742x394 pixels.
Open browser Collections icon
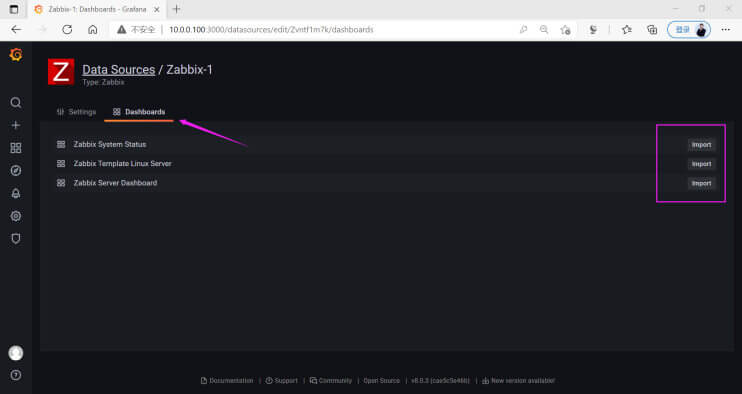click(x=652, y=29)
